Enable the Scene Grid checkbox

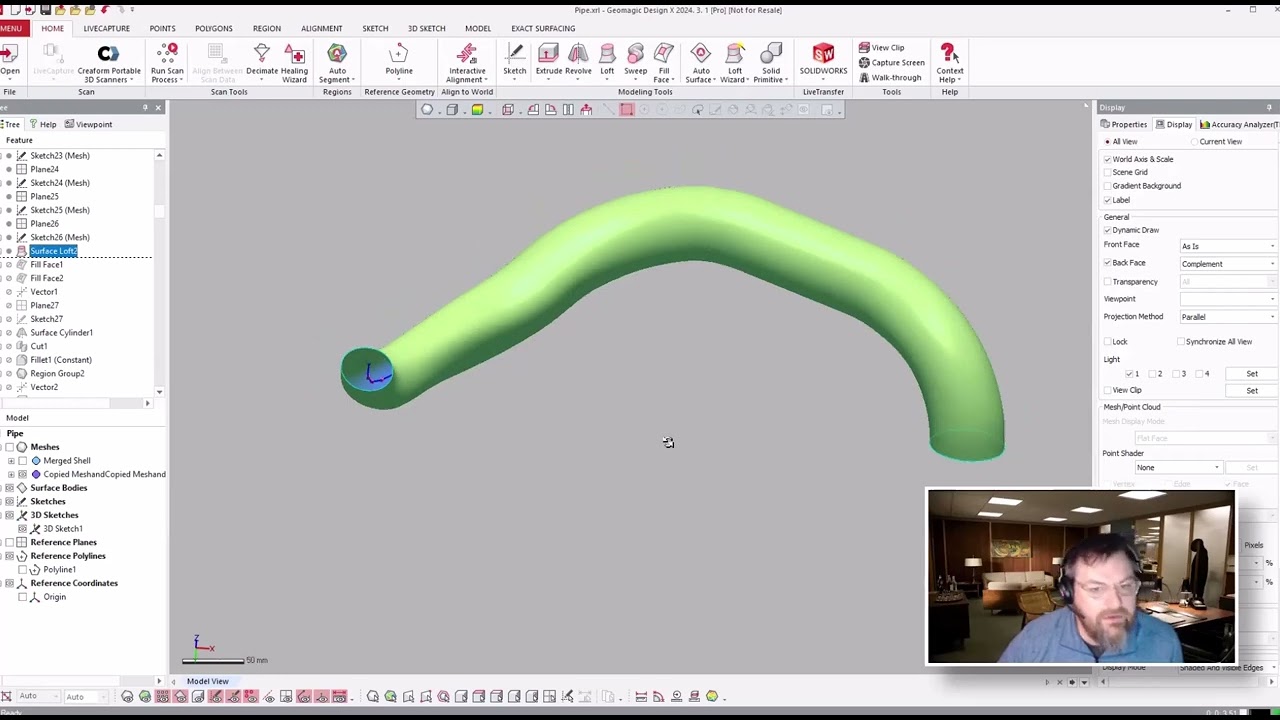tap(1108, 172)
